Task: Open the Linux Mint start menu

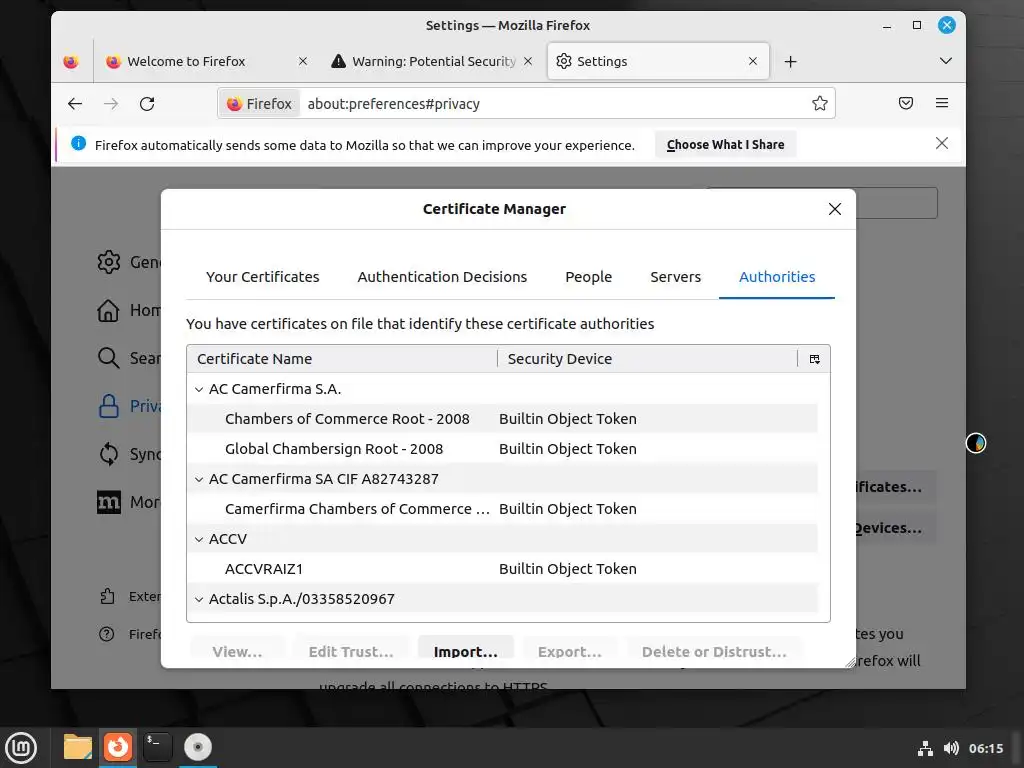Action: [x=21, y=748]
